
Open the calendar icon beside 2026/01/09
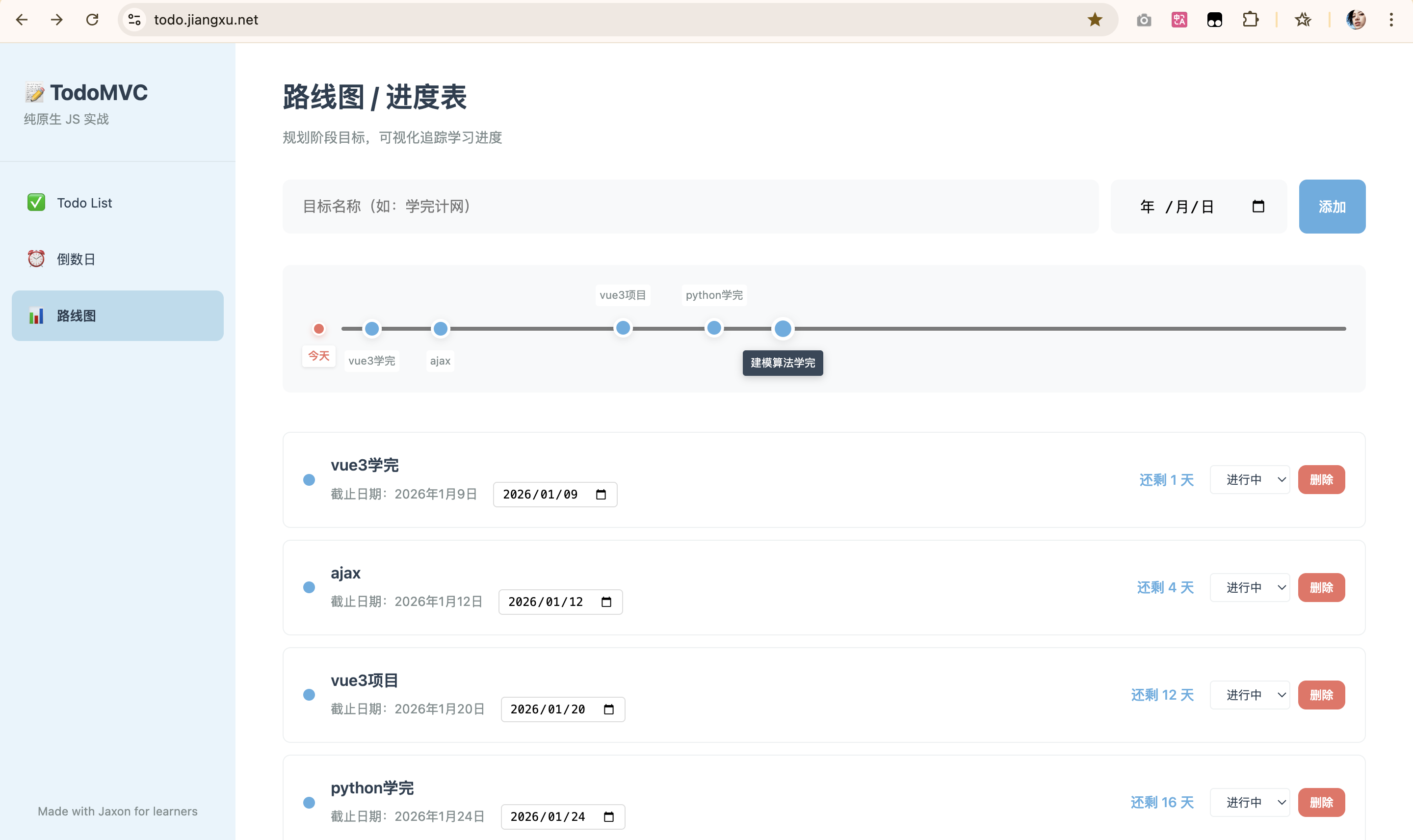(x=601, y=494)
